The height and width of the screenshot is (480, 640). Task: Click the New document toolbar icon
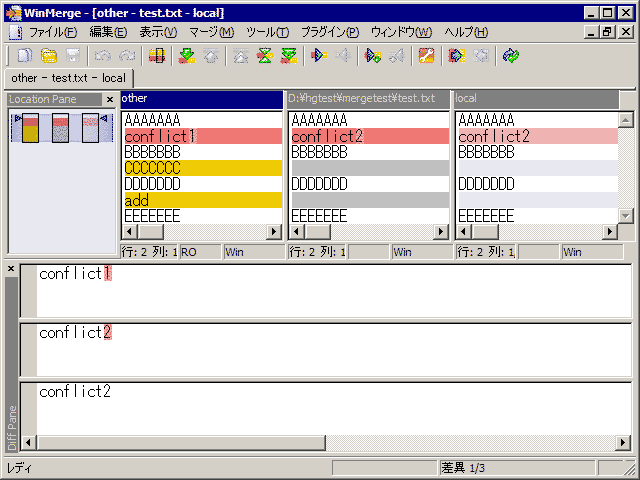tap(24, 56)
